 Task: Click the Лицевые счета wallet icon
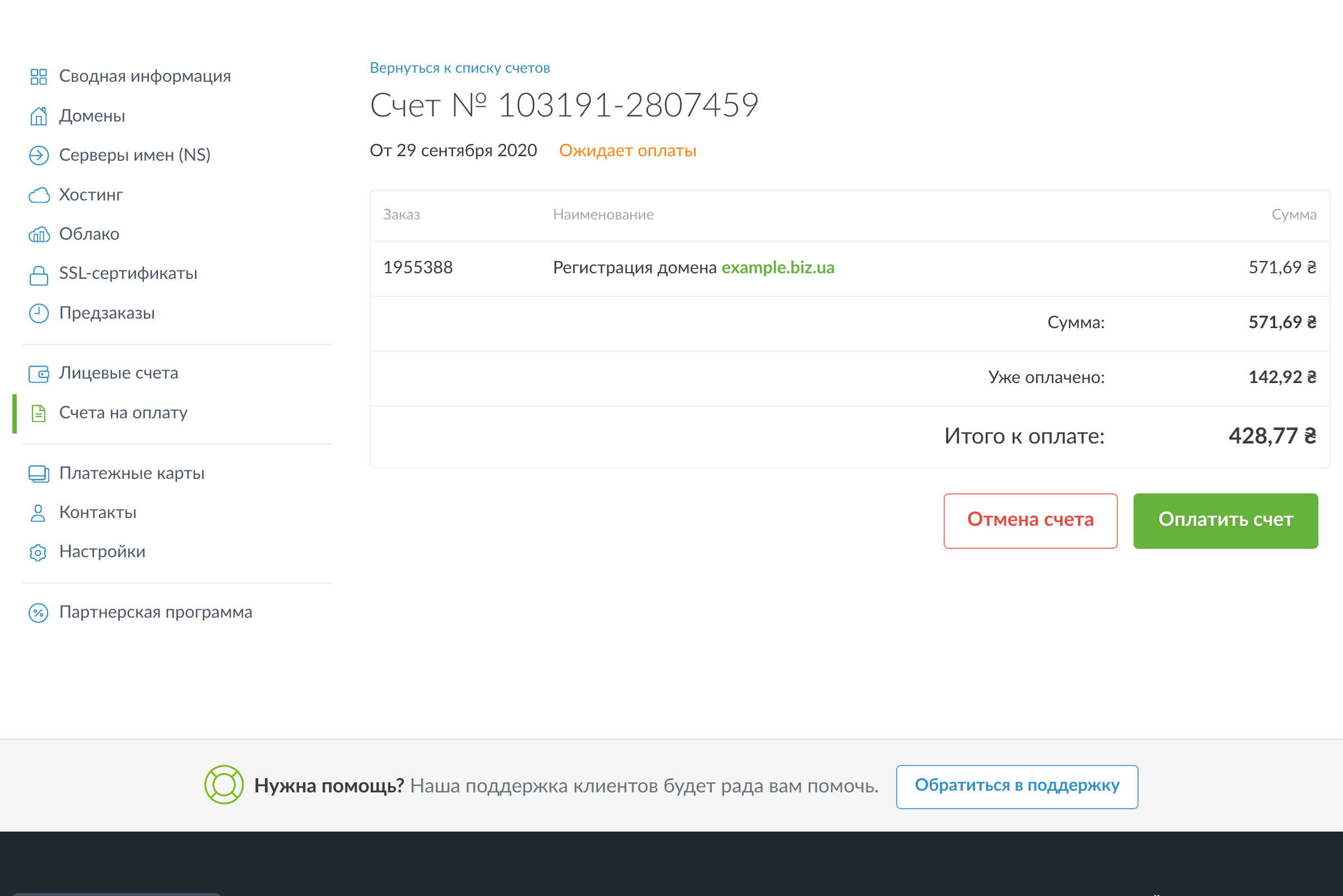click(x=38, y=374)
